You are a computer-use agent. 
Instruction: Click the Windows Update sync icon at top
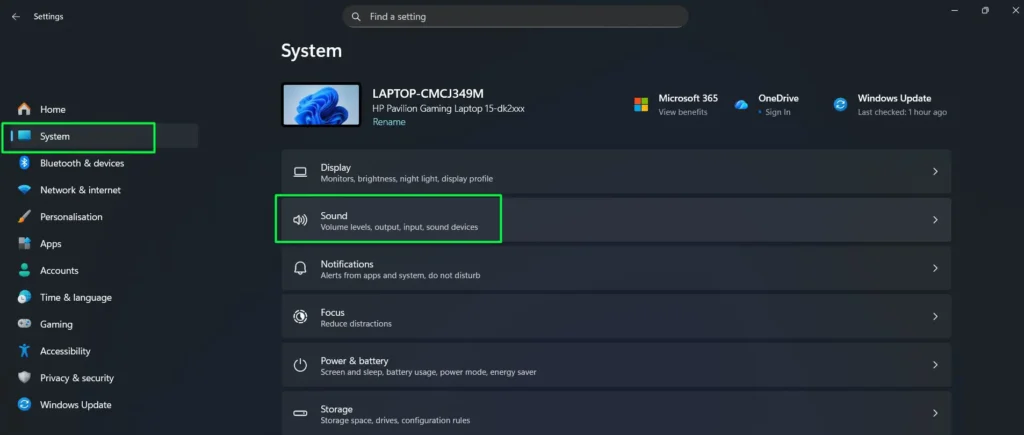(840, 105)
